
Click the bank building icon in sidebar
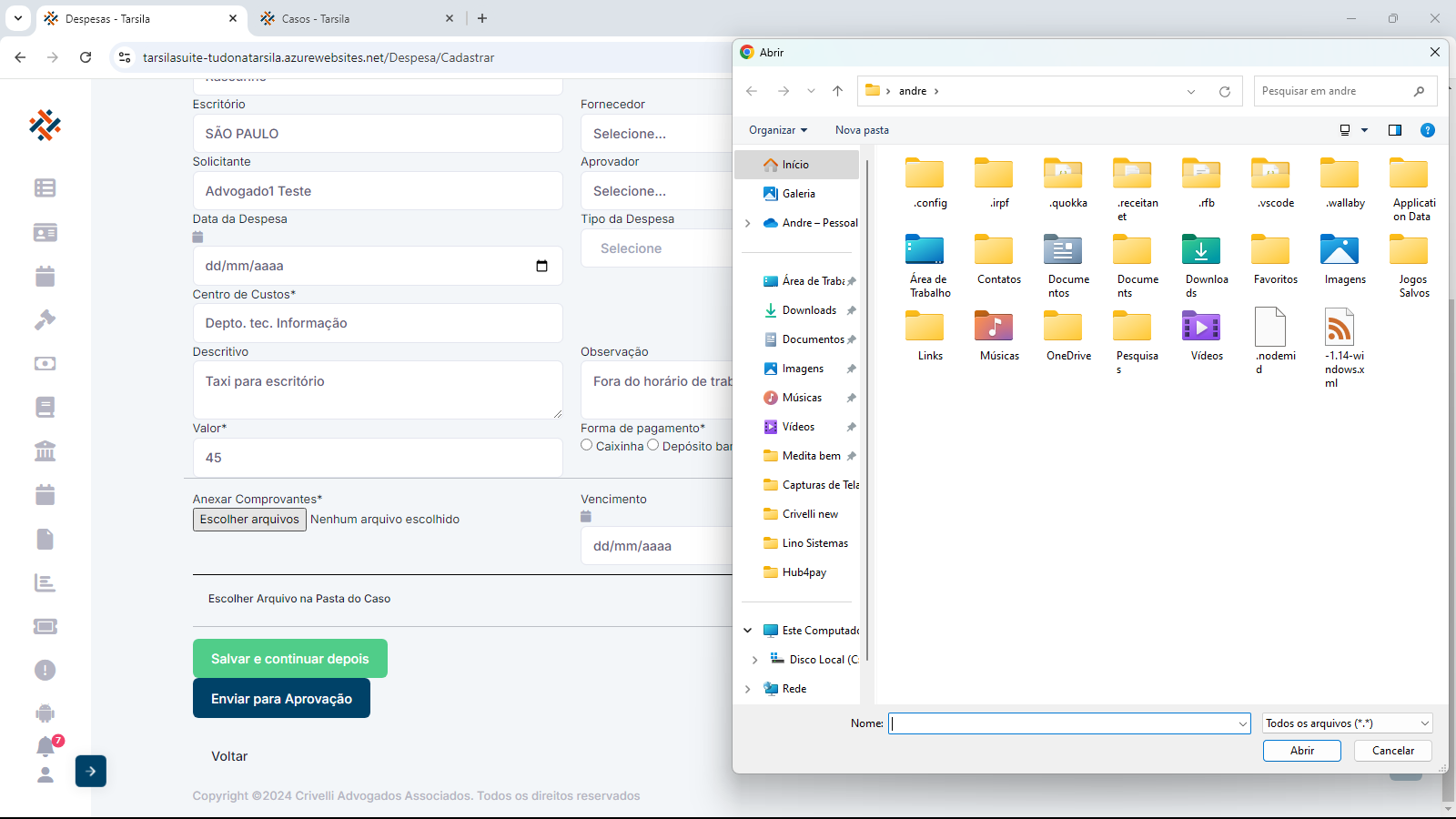45,451
